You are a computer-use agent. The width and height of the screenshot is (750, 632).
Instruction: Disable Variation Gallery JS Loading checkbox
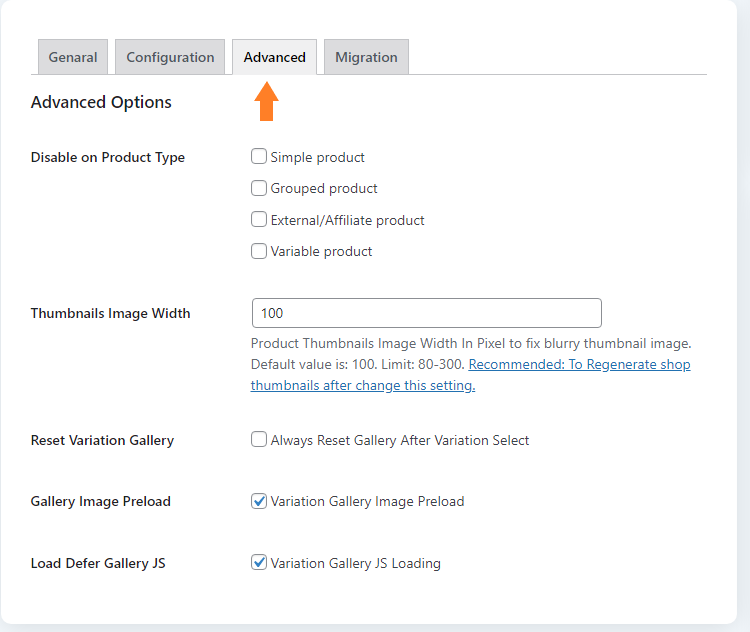pos(259,562)
